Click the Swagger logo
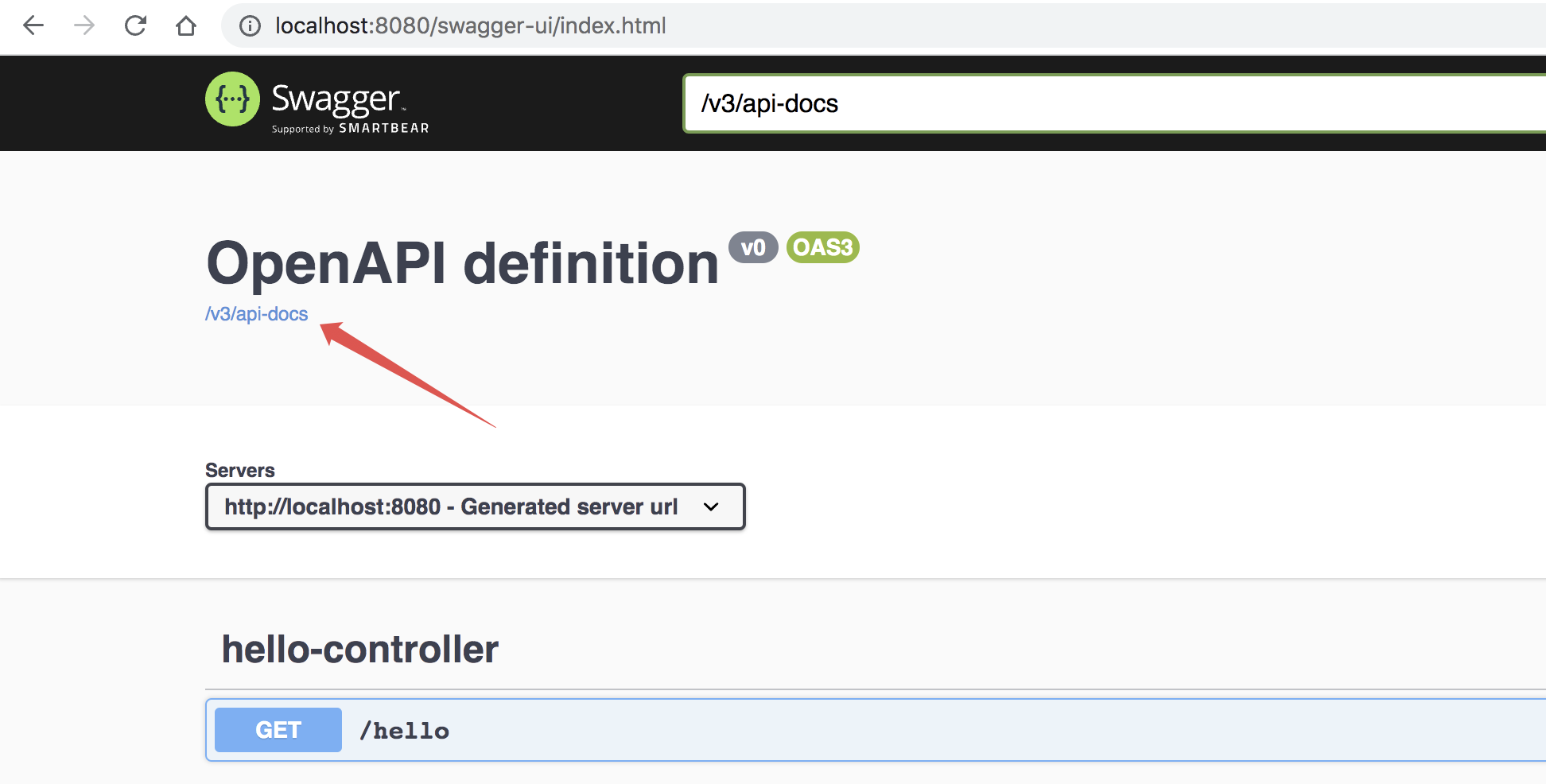1546x784 pixels. (x=317, y=102)
